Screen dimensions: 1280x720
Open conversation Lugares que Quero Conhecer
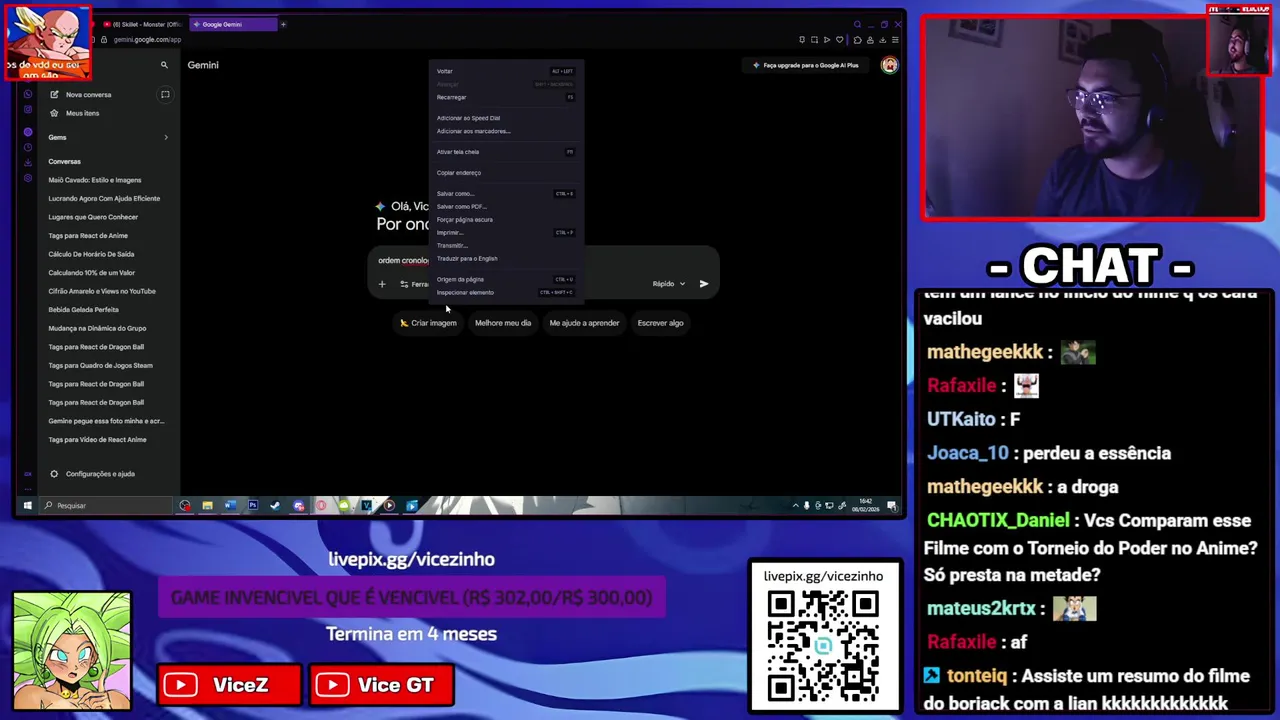tap(93, 217)
